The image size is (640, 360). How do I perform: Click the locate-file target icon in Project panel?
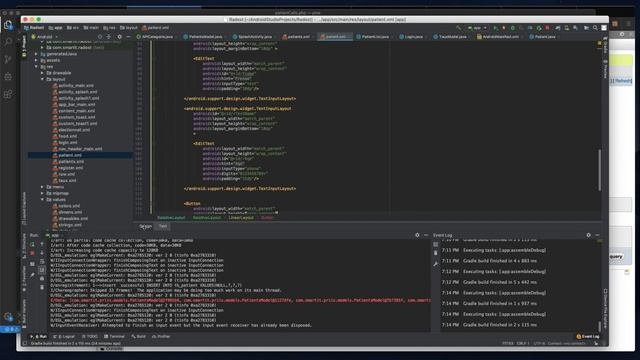(100, 37)
